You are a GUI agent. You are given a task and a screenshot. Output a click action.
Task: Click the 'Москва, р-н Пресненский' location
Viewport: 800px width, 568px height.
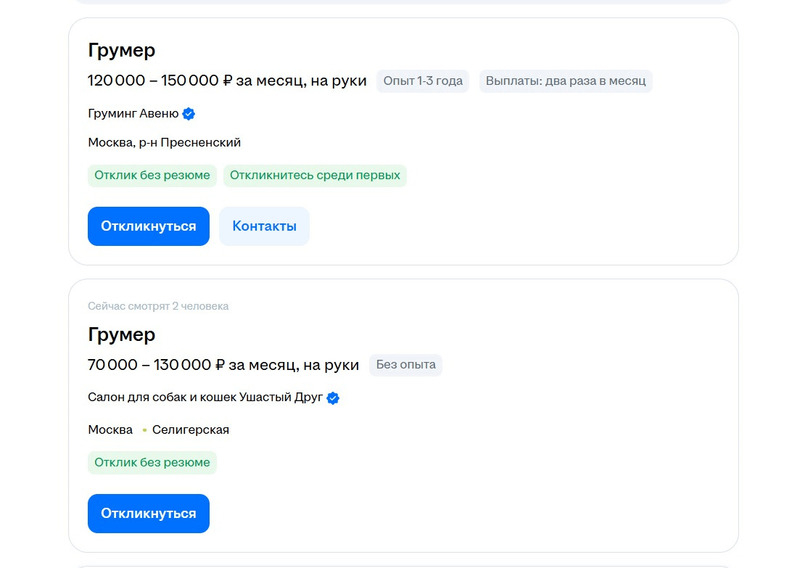click(x=164, y=143)
